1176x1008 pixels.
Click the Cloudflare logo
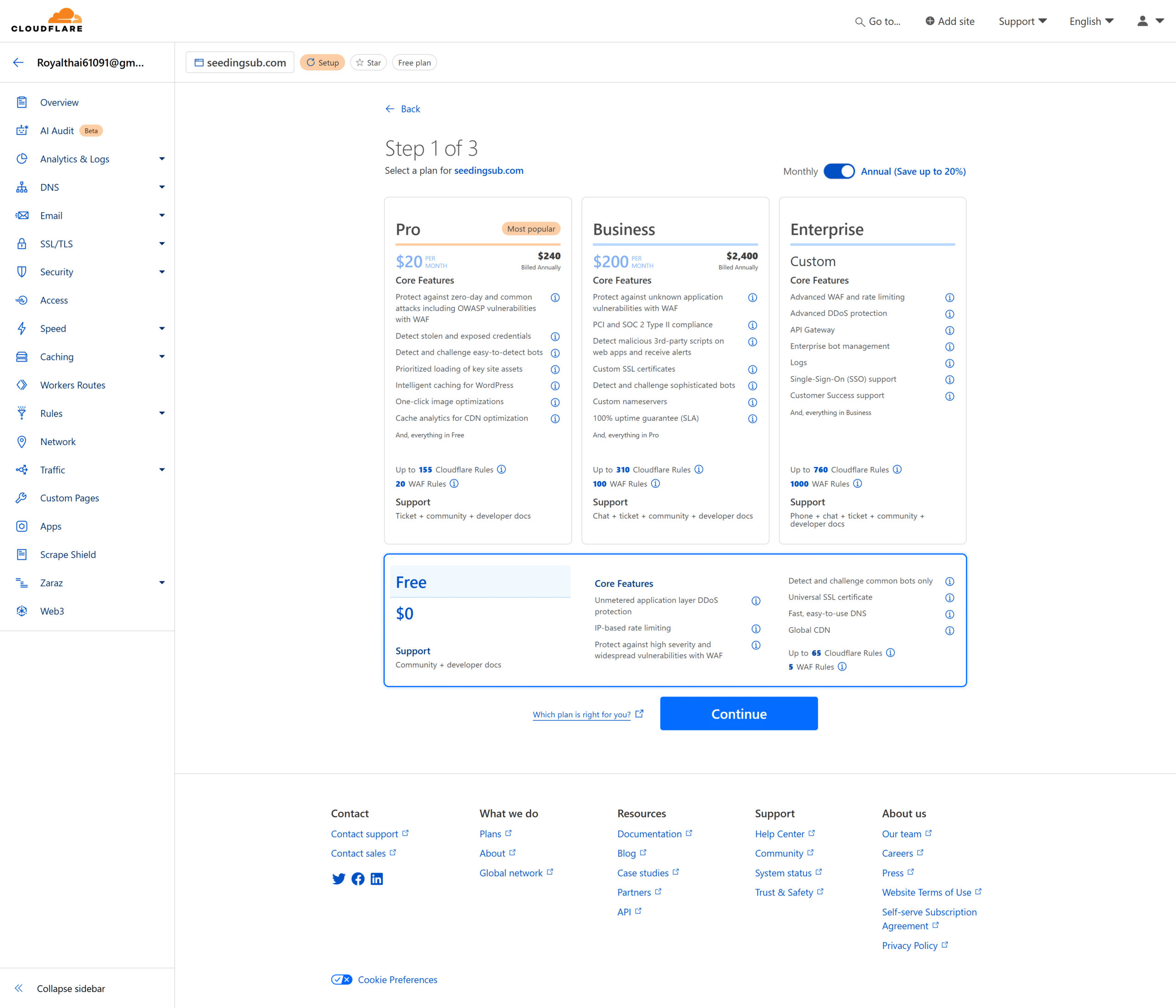46,20
